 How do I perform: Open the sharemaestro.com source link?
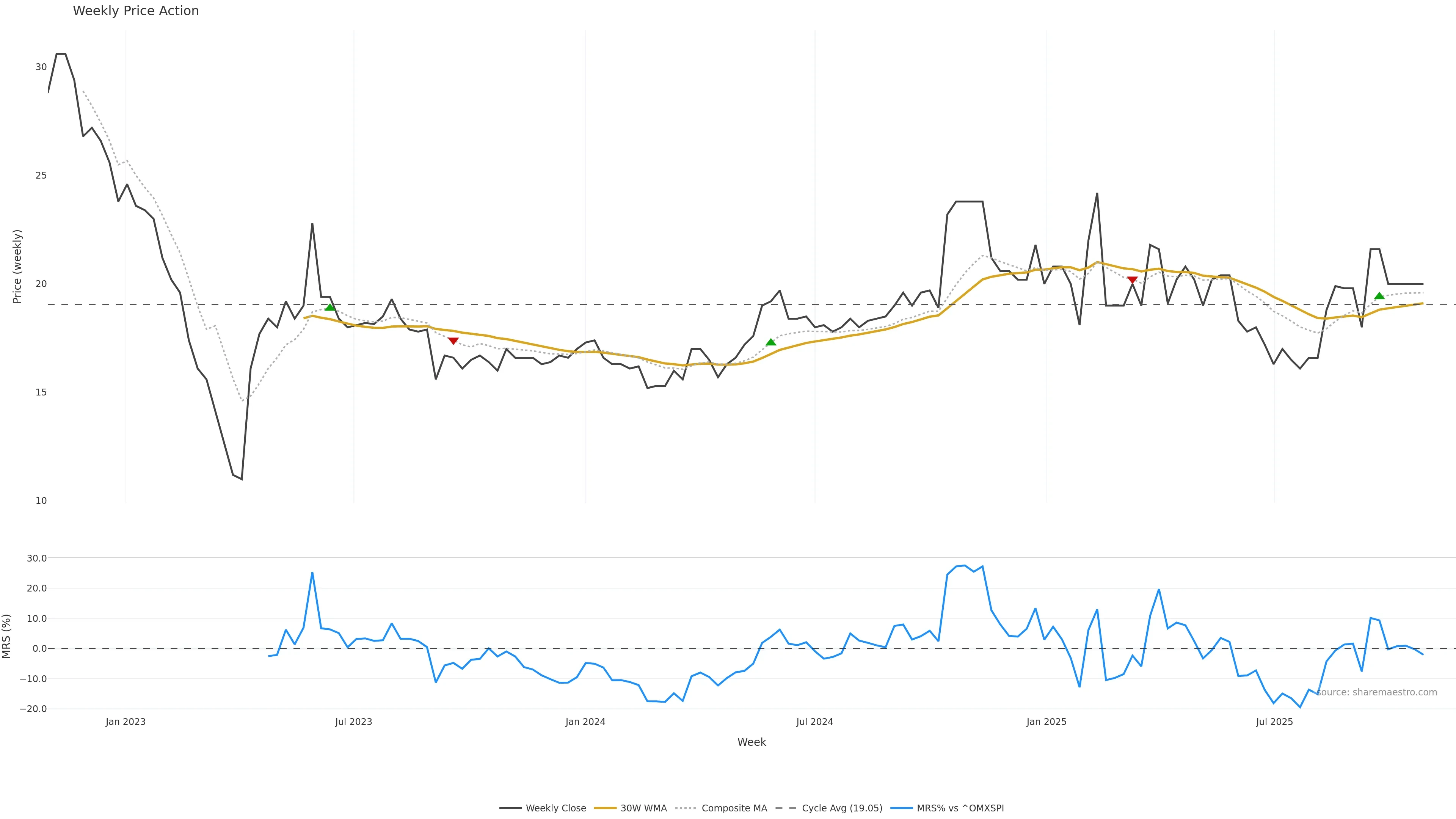1376,692
